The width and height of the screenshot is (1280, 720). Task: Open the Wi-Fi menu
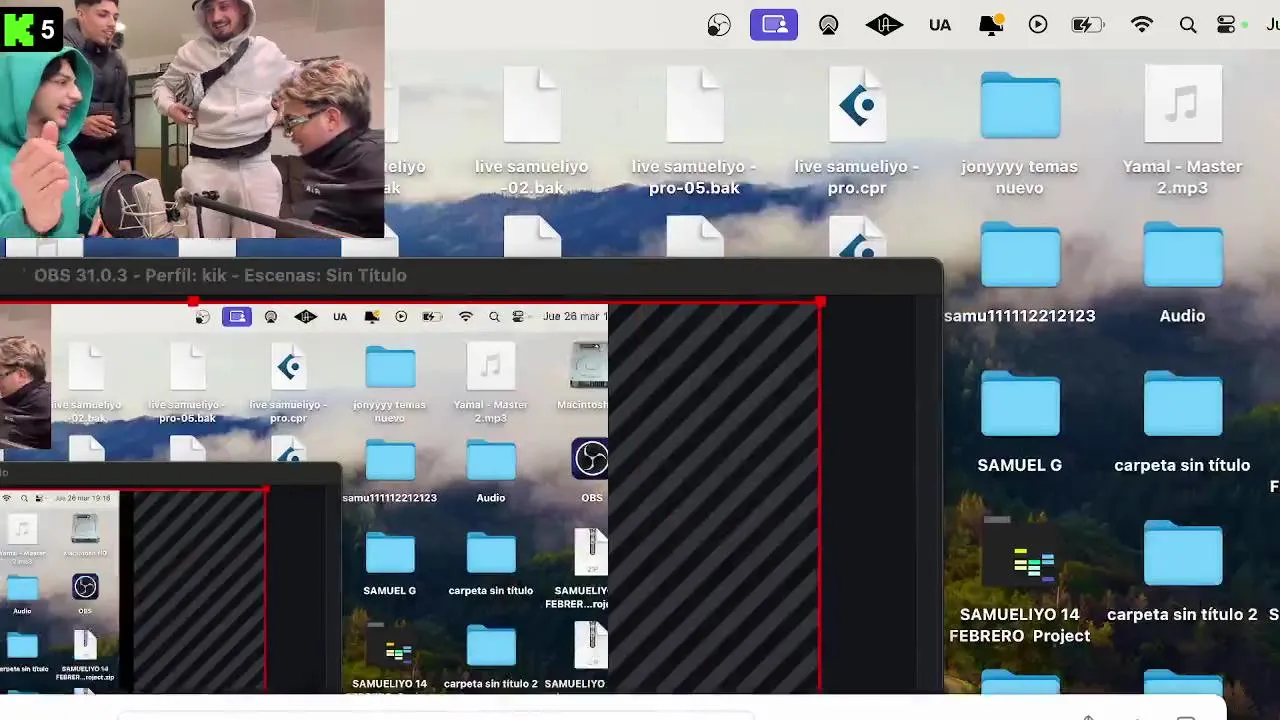(x=1141, y=25)
